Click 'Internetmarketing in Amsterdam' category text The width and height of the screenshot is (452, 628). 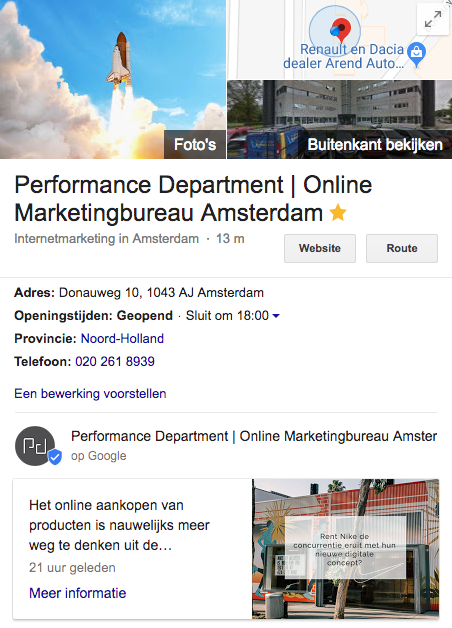106,239
